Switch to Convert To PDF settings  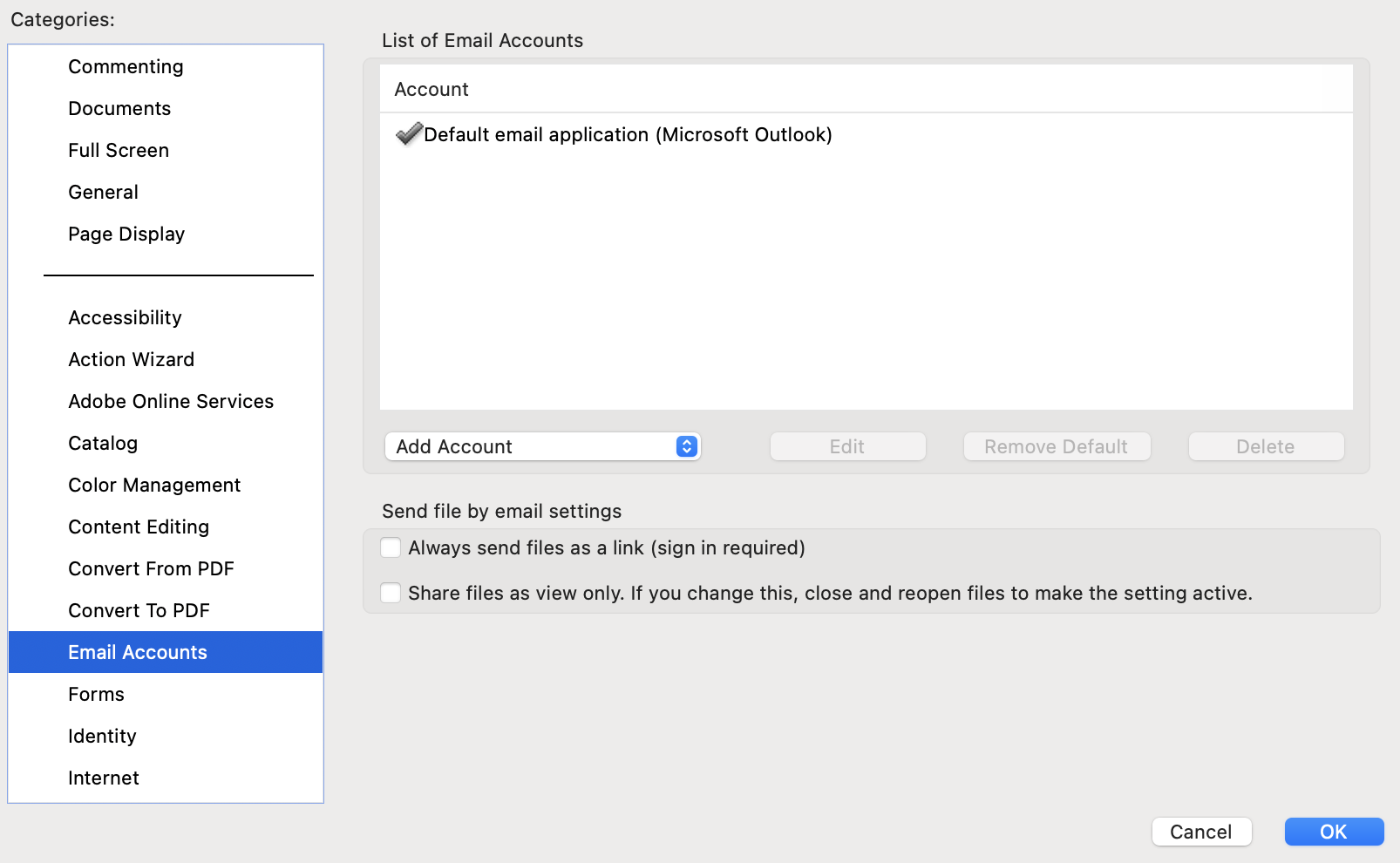139,610
